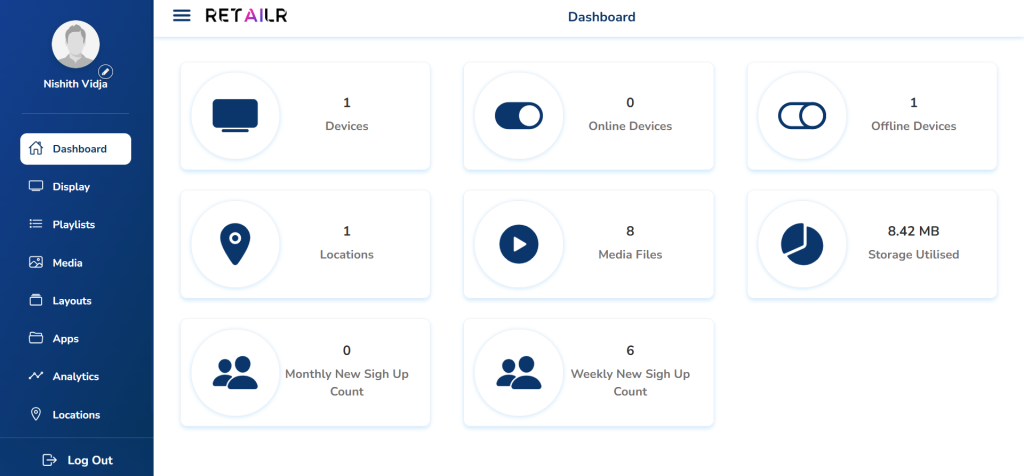1024x476 pixels.
Task: Click the edit pencil on profile avatar
Action: coord(106,71)
